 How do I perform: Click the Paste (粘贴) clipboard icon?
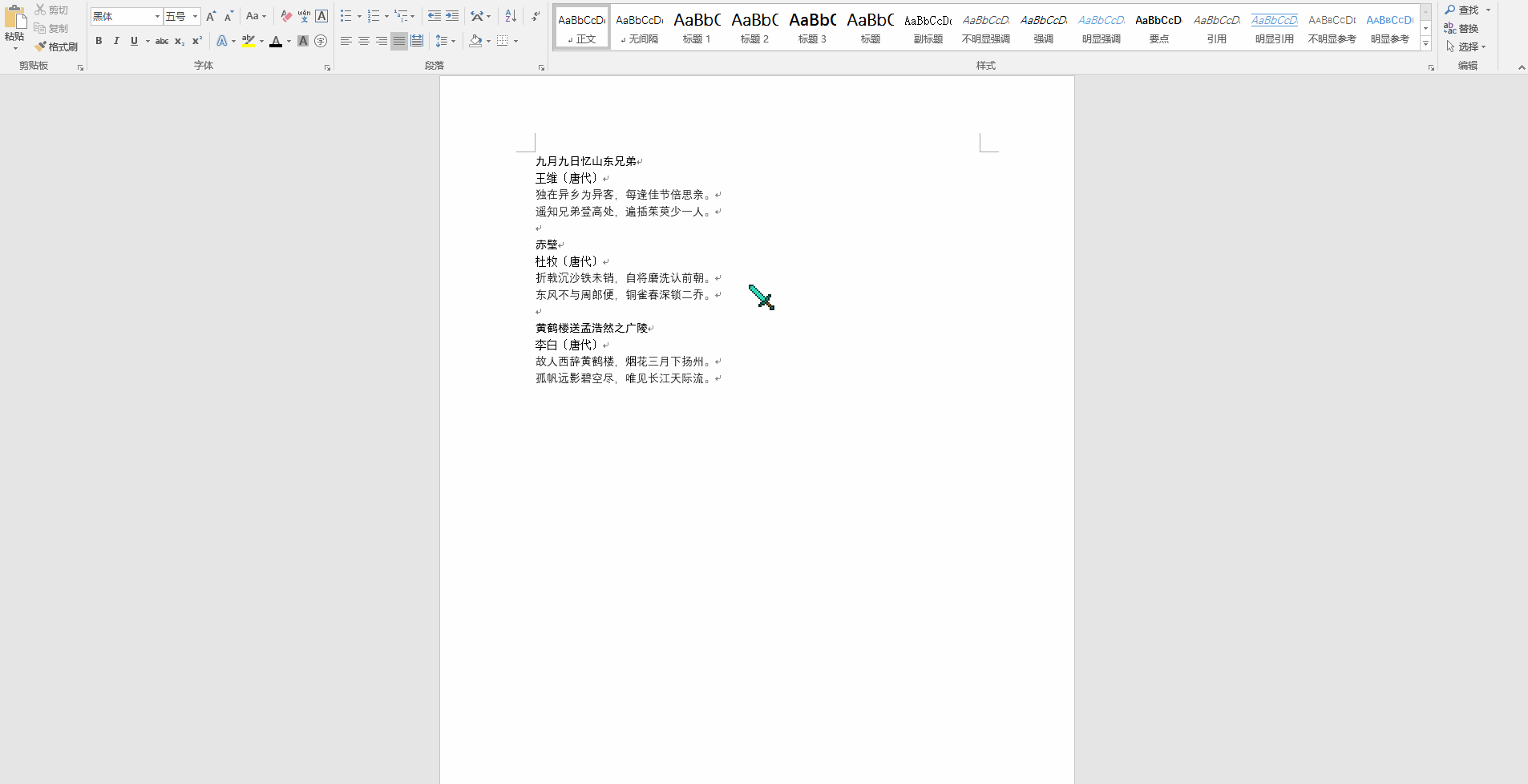point(14,18)
